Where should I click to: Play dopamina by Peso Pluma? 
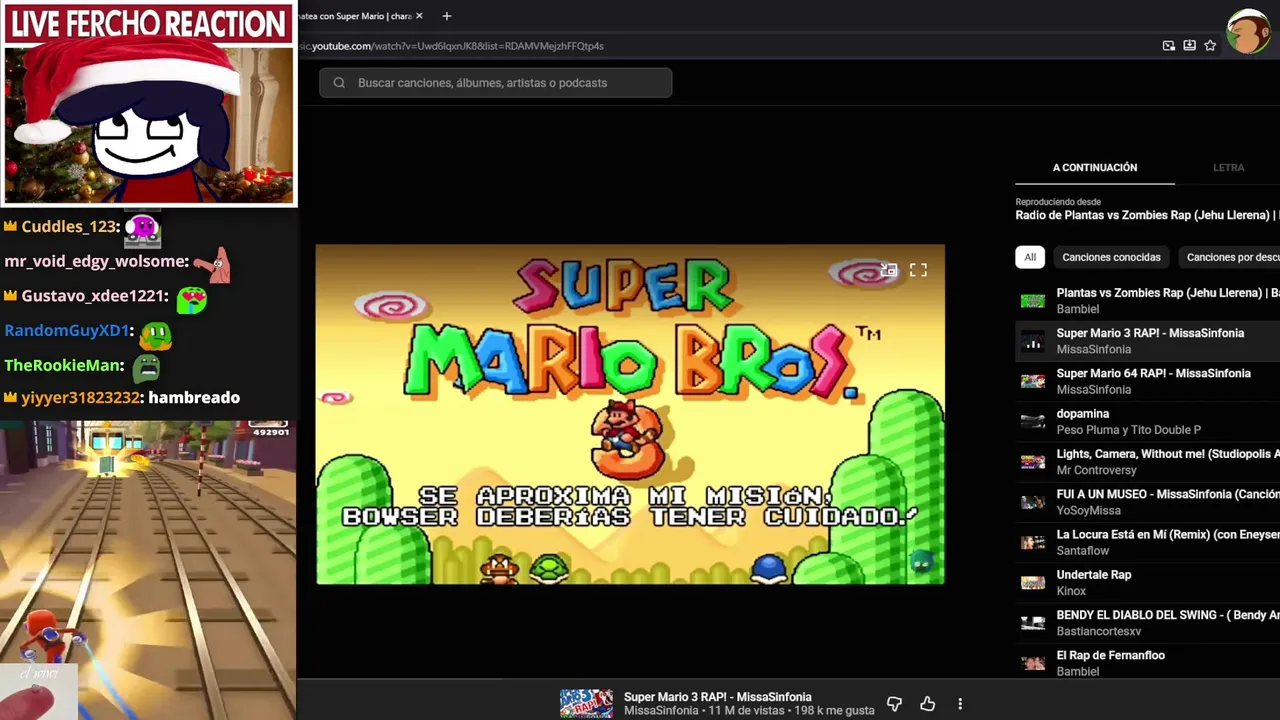coord(1148,421)
